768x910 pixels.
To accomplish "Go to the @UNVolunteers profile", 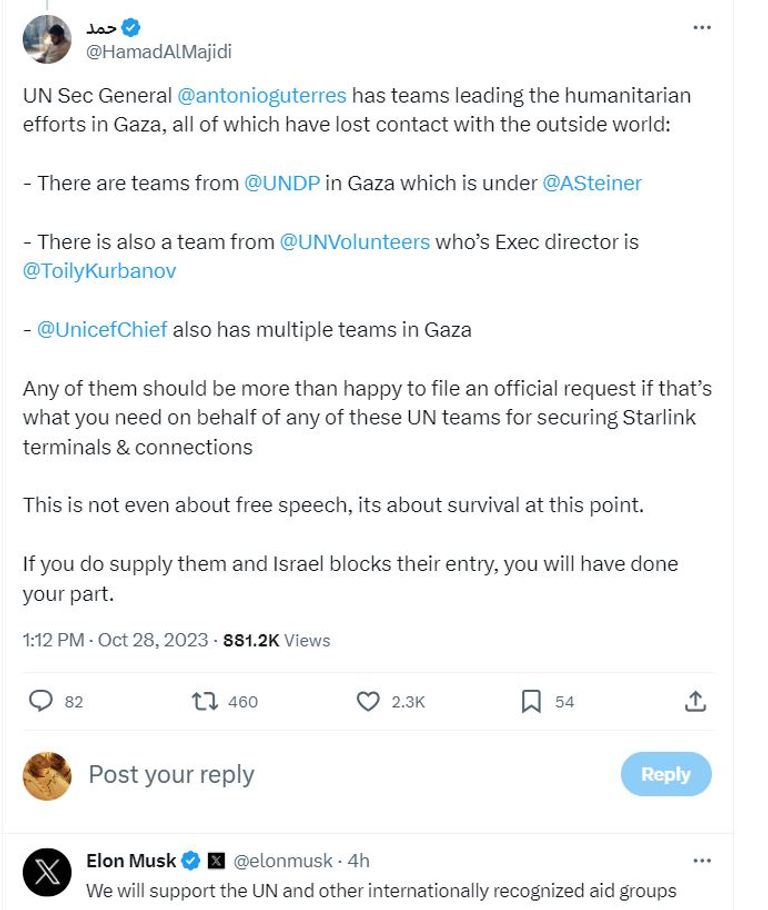I will coord(355,242).
